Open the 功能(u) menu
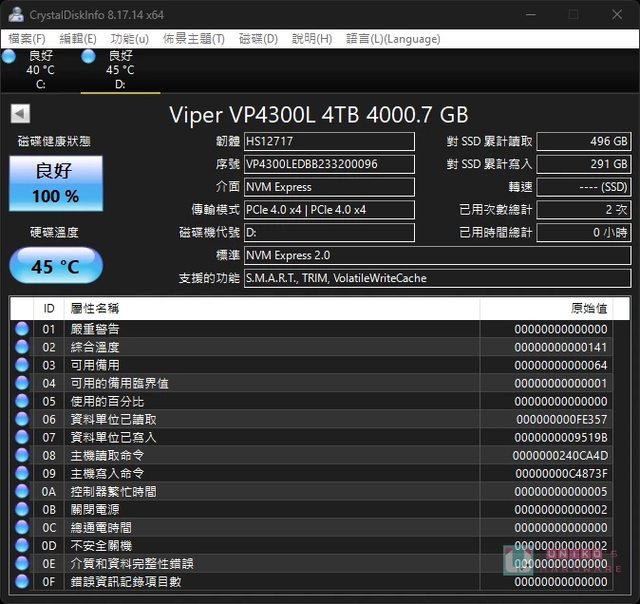The image size is (640, 604). click(130, 38)
